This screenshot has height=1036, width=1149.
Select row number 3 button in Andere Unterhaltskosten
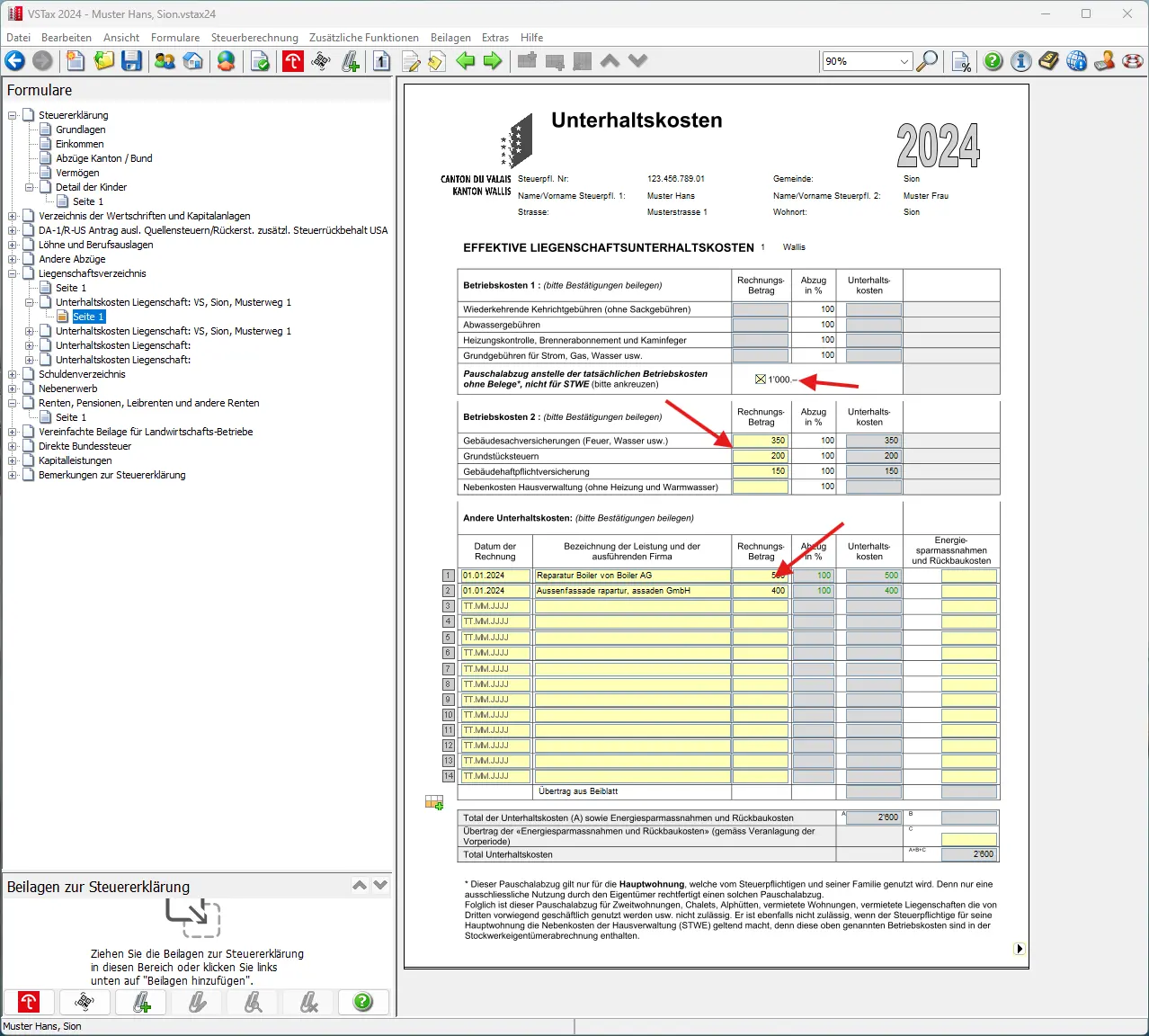click(x=449, y=606)
